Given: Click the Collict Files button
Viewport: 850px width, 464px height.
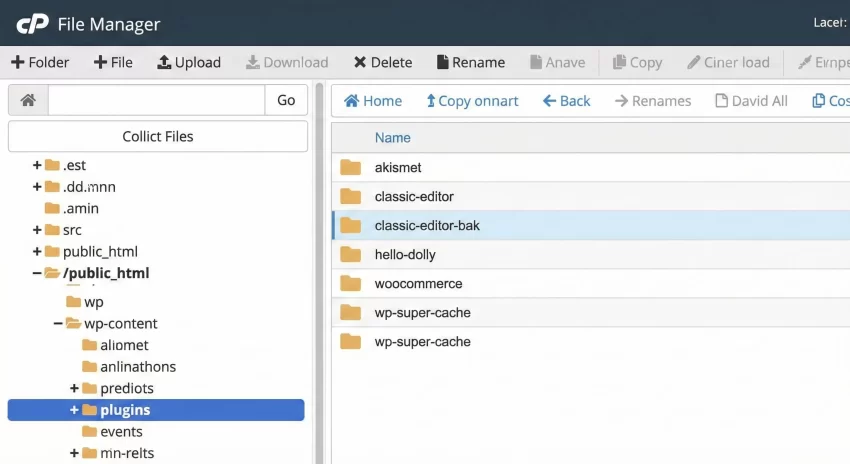Looking at the screenshot, I should point(158,137).
